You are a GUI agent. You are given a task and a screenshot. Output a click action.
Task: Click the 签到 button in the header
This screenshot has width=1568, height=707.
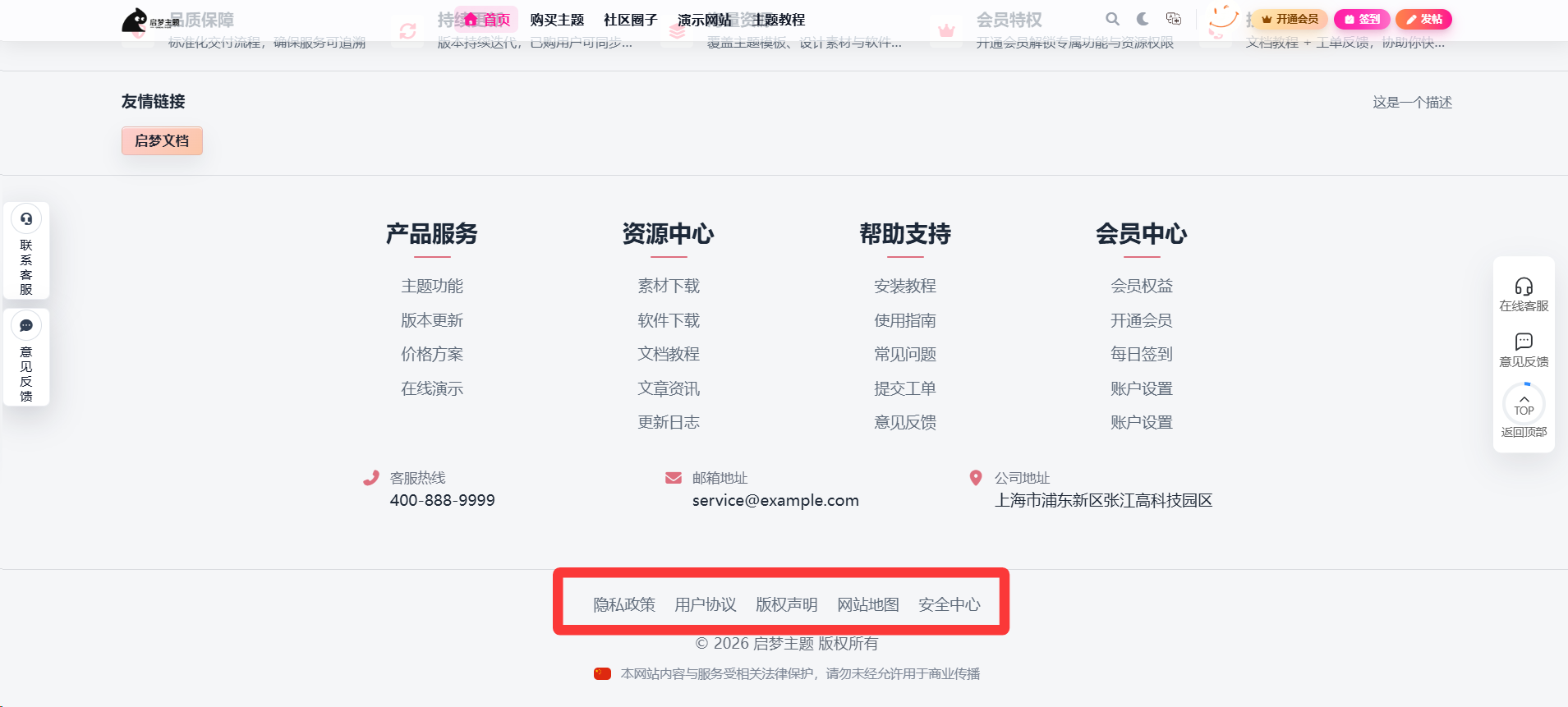pos(1362,19)
